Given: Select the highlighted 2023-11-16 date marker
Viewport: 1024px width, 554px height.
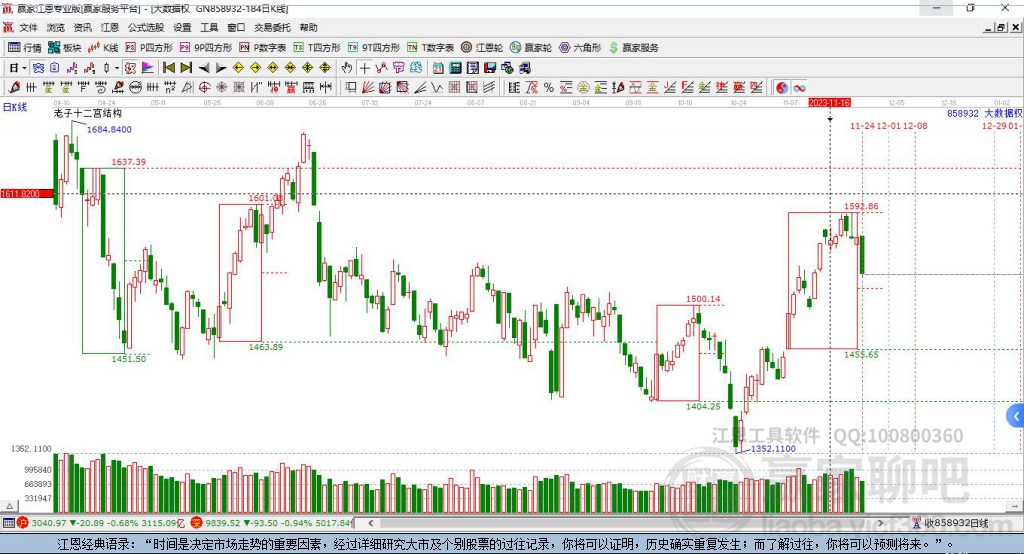Looking at the screenshot, I should pyautogui.click(x=829, y=103).
